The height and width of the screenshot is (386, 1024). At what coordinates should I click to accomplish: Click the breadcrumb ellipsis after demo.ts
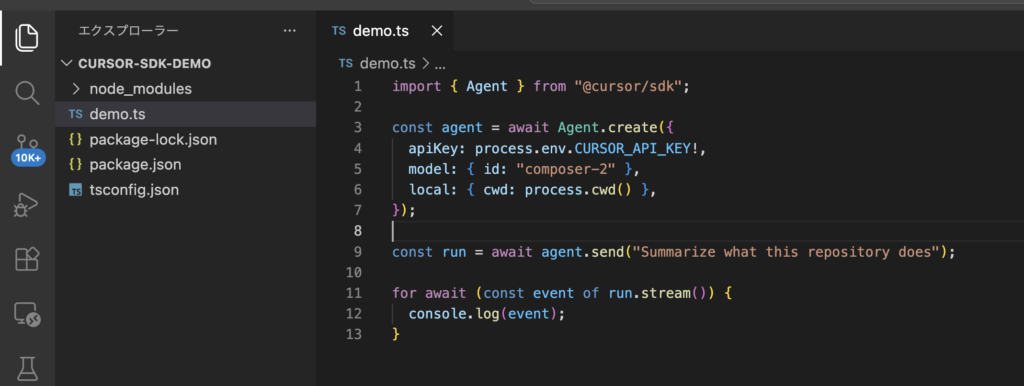pyautogui.click(x=440, y=64)
